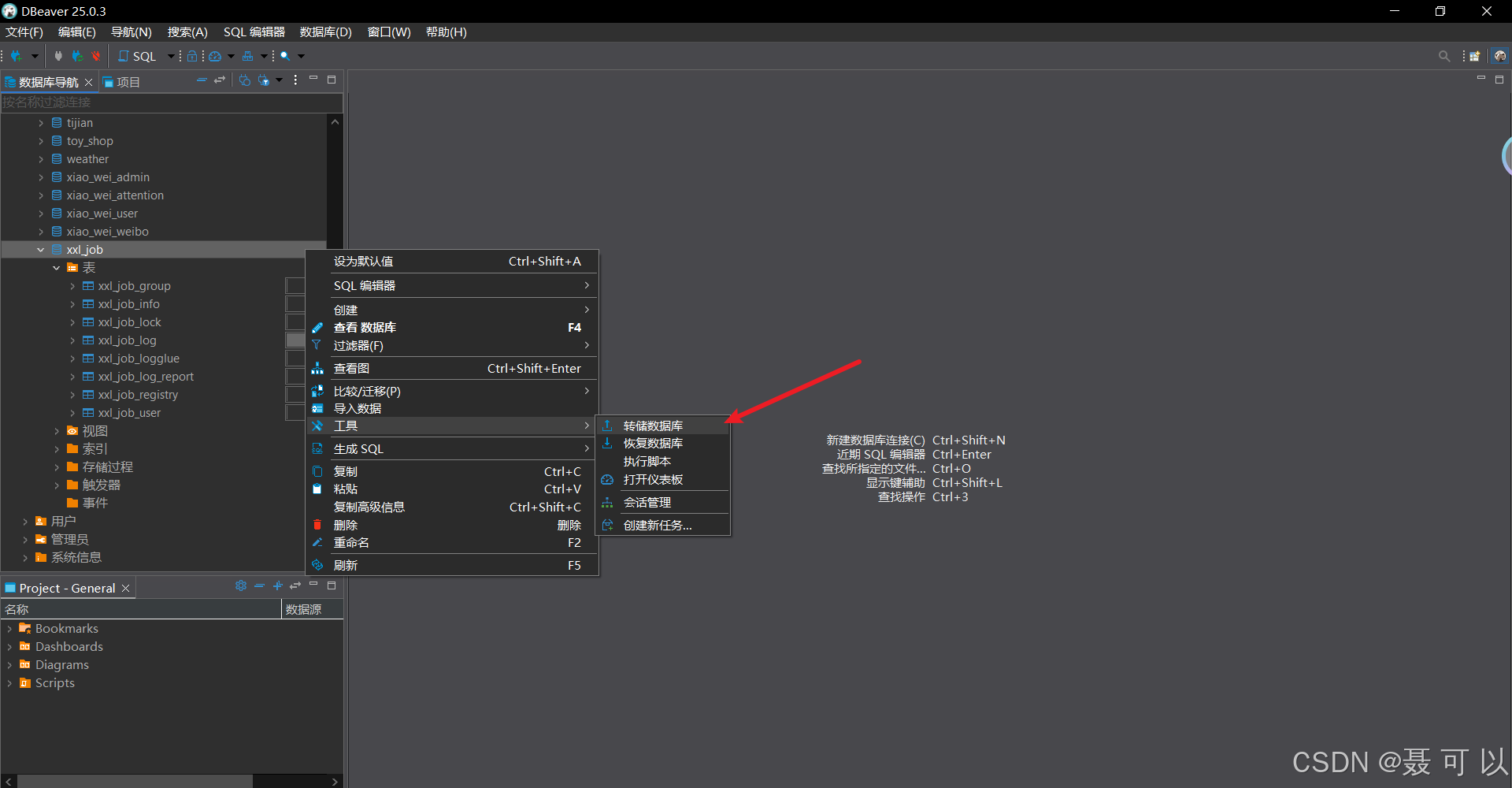Select 重命名 in the context menu
The height and width of the screenshot is (788, 1512).
[x=452, y=543]
